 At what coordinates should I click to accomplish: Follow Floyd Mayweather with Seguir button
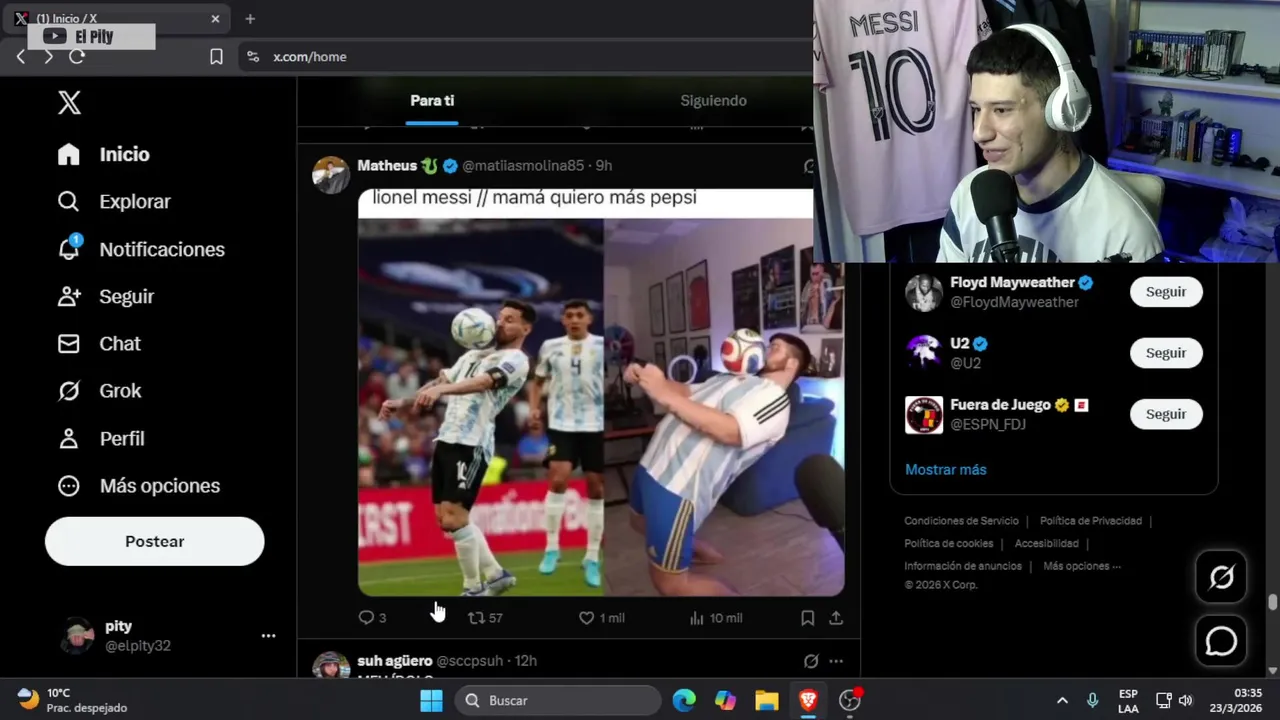[x=1166, y=292]
